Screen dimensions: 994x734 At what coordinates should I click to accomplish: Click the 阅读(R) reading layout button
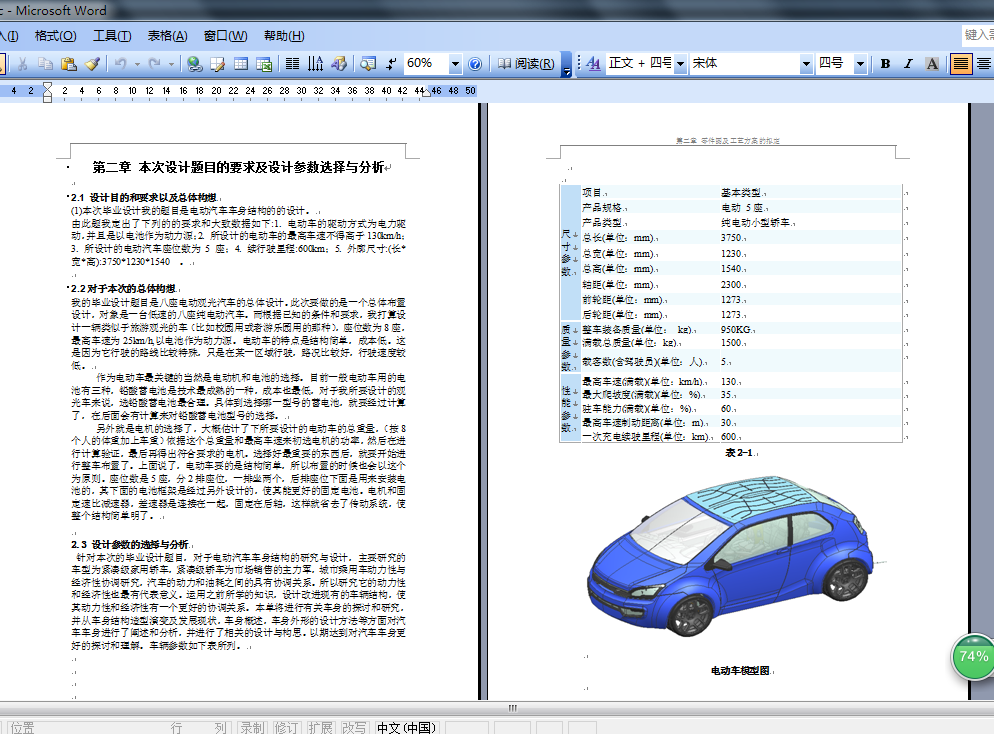point(526,63)
